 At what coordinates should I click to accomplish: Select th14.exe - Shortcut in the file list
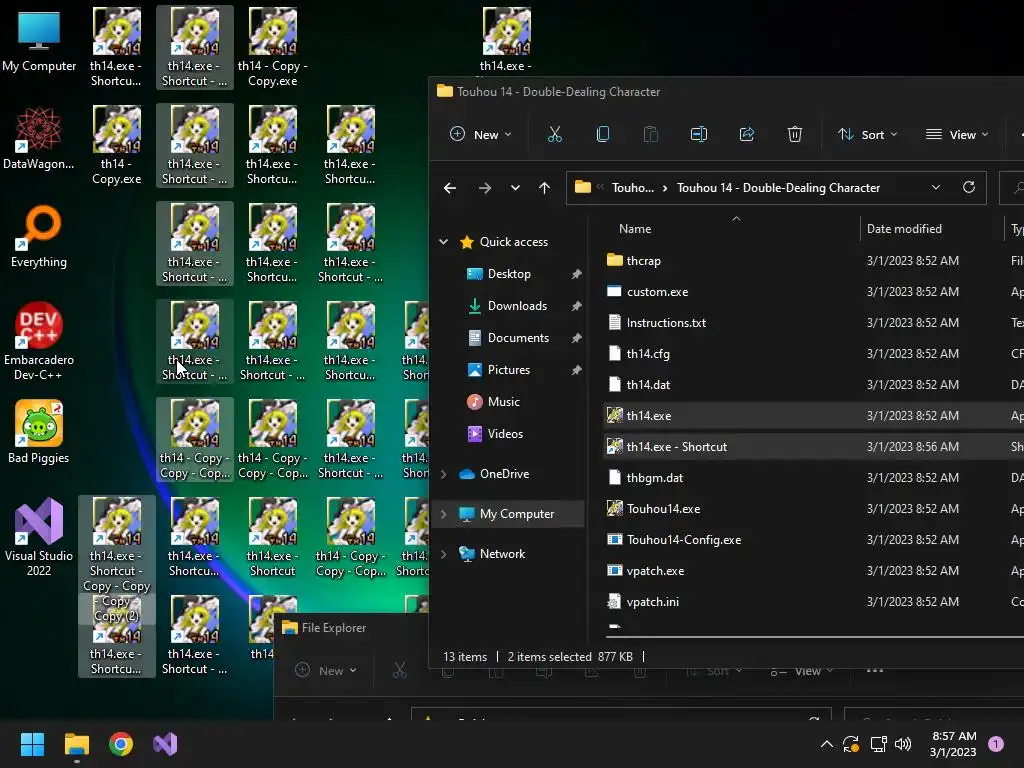tap(677, 447)
